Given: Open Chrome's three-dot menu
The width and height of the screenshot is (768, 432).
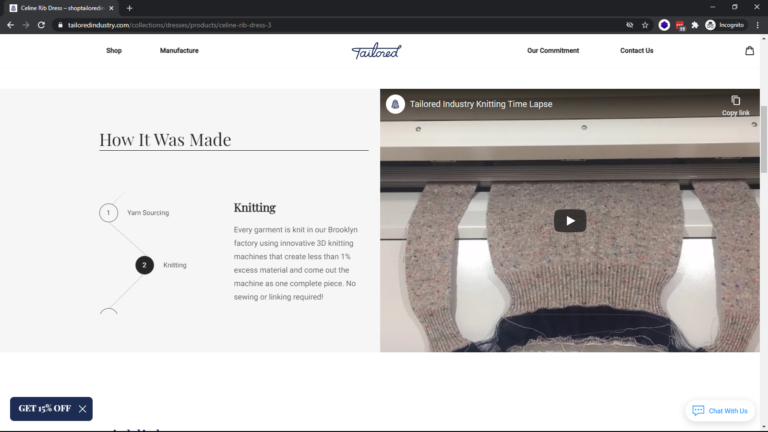Looking at the screenshot, I should [757, 24].
